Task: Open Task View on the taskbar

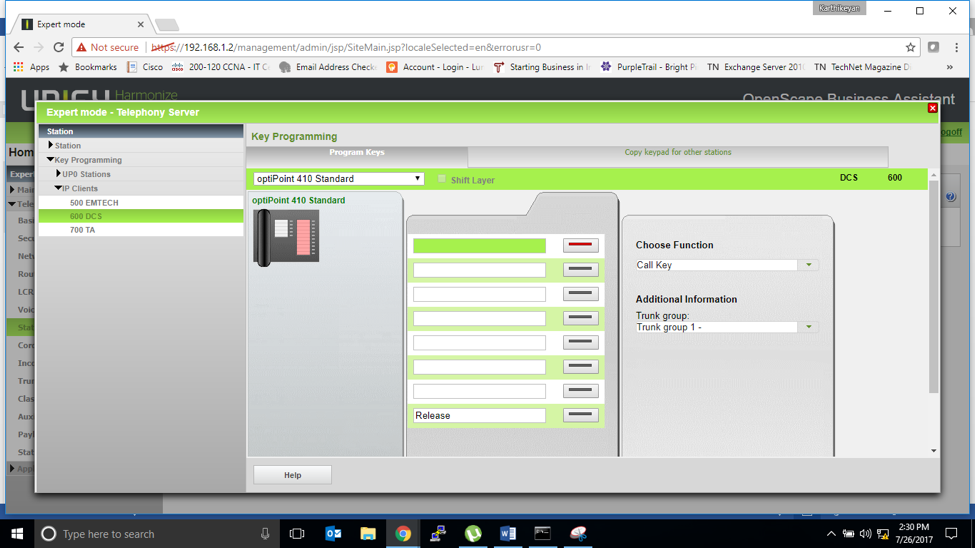Action: pyautogui.click(x=297, y=534)
